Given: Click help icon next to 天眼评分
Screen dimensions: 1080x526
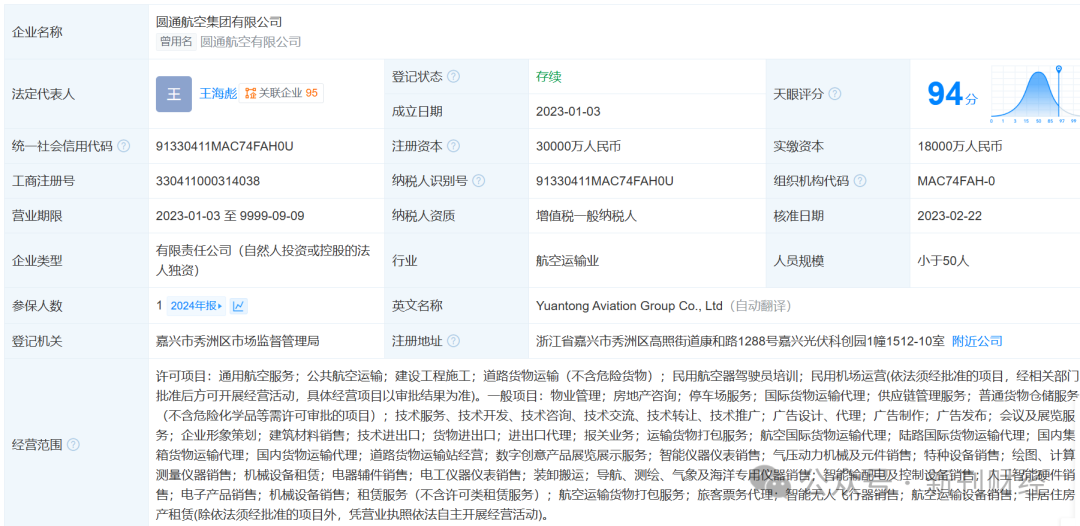Looking at the screenshot, I should [x=834, y=94].
